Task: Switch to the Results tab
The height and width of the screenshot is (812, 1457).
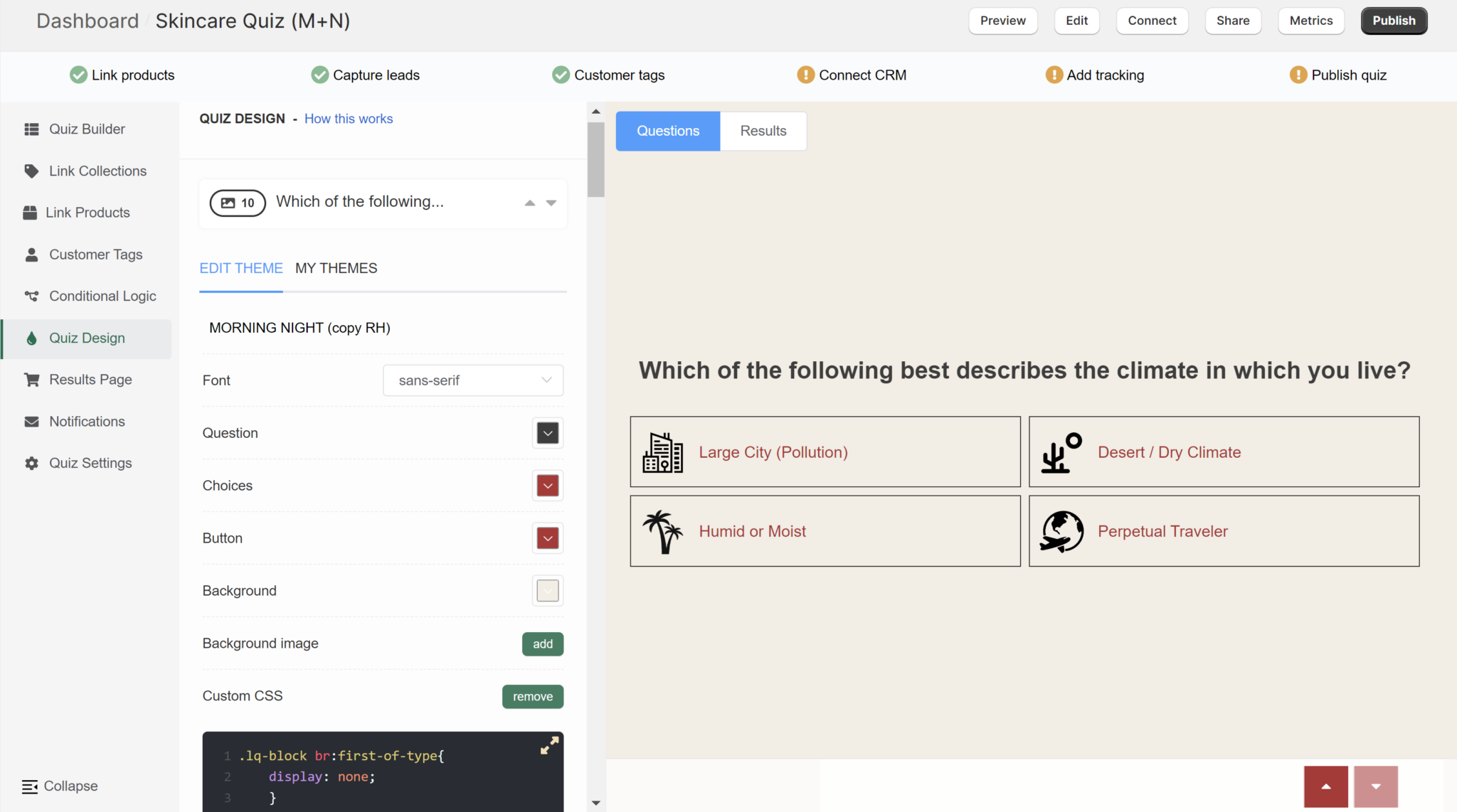Action: pyautogui.click(x=763, y=131)
